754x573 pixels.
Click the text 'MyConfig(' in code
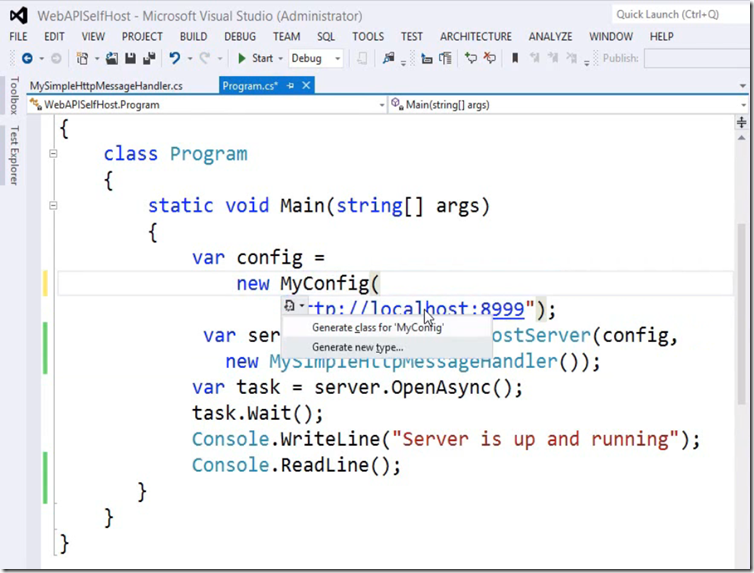point(330,283)
